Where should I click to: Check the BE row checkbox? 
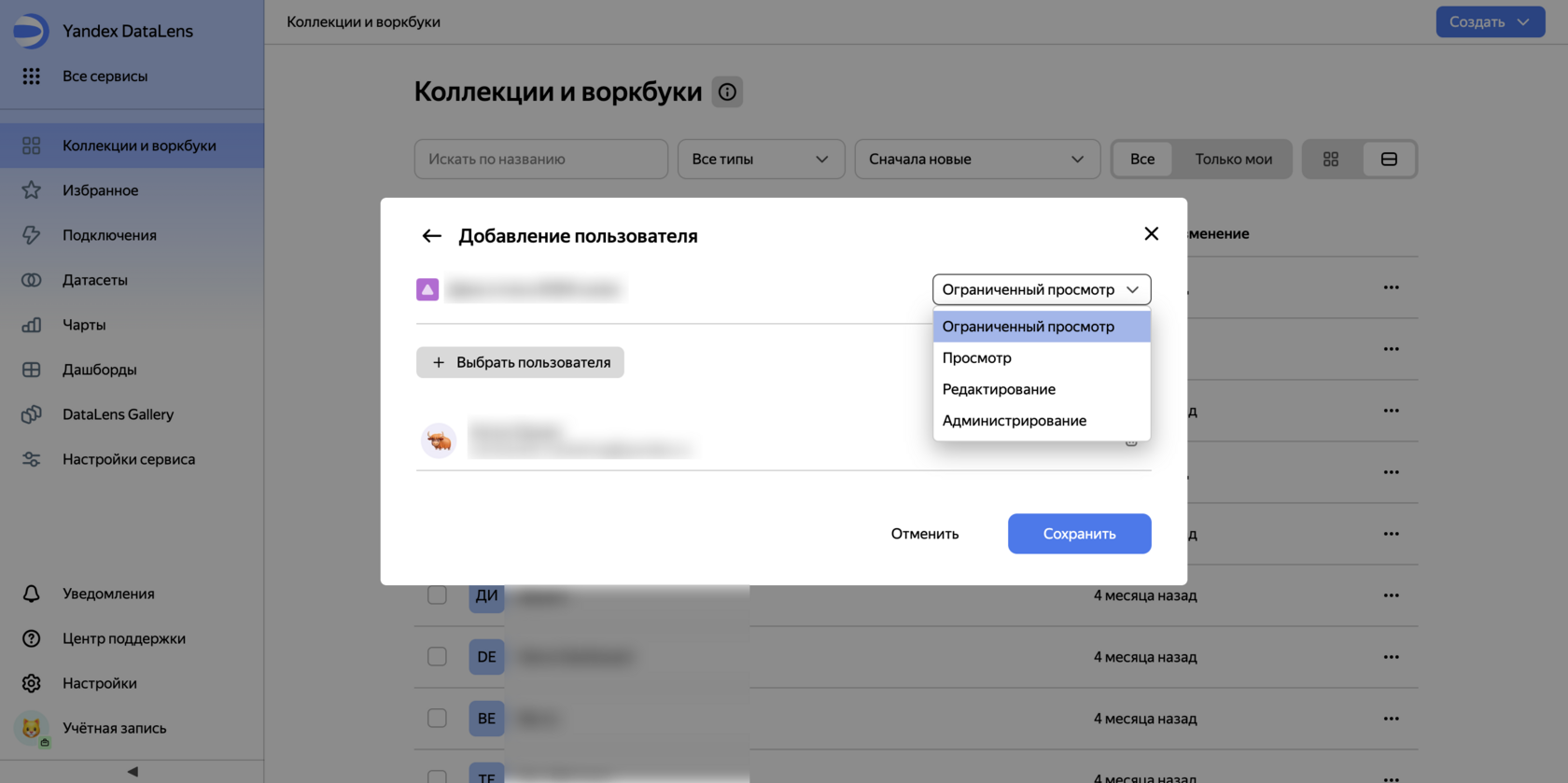coord(437,719)
